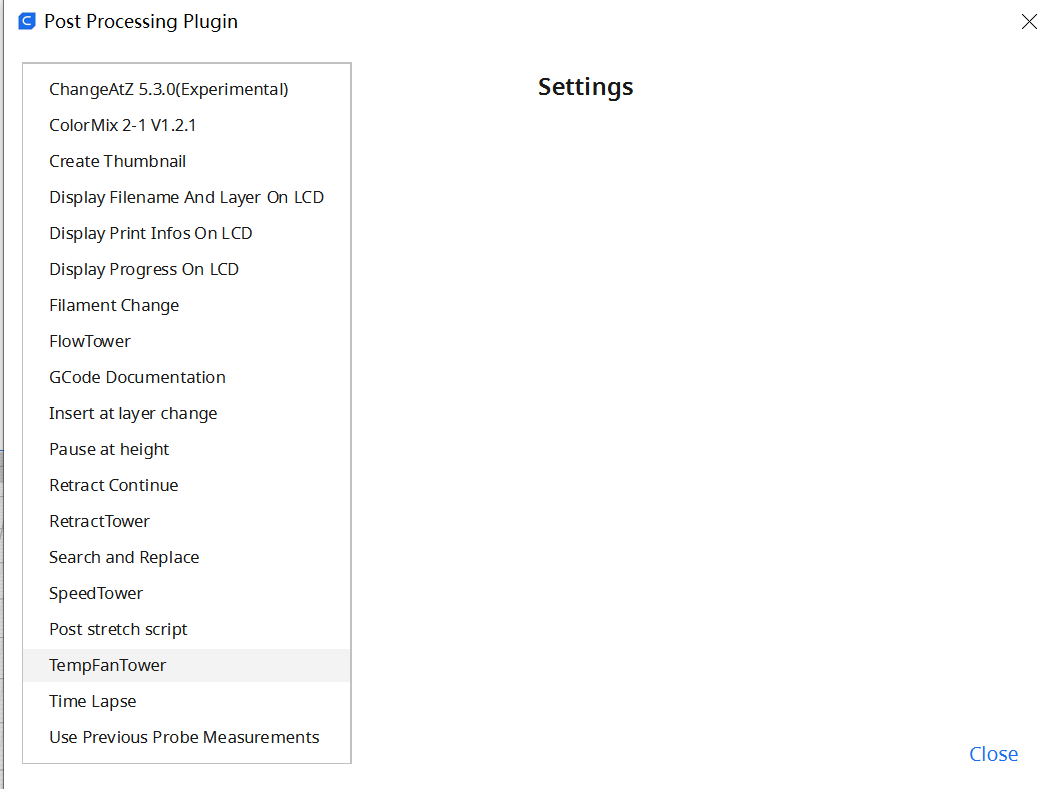
Task: Choose Search and Replace script
Action: [x=187, y=558]
